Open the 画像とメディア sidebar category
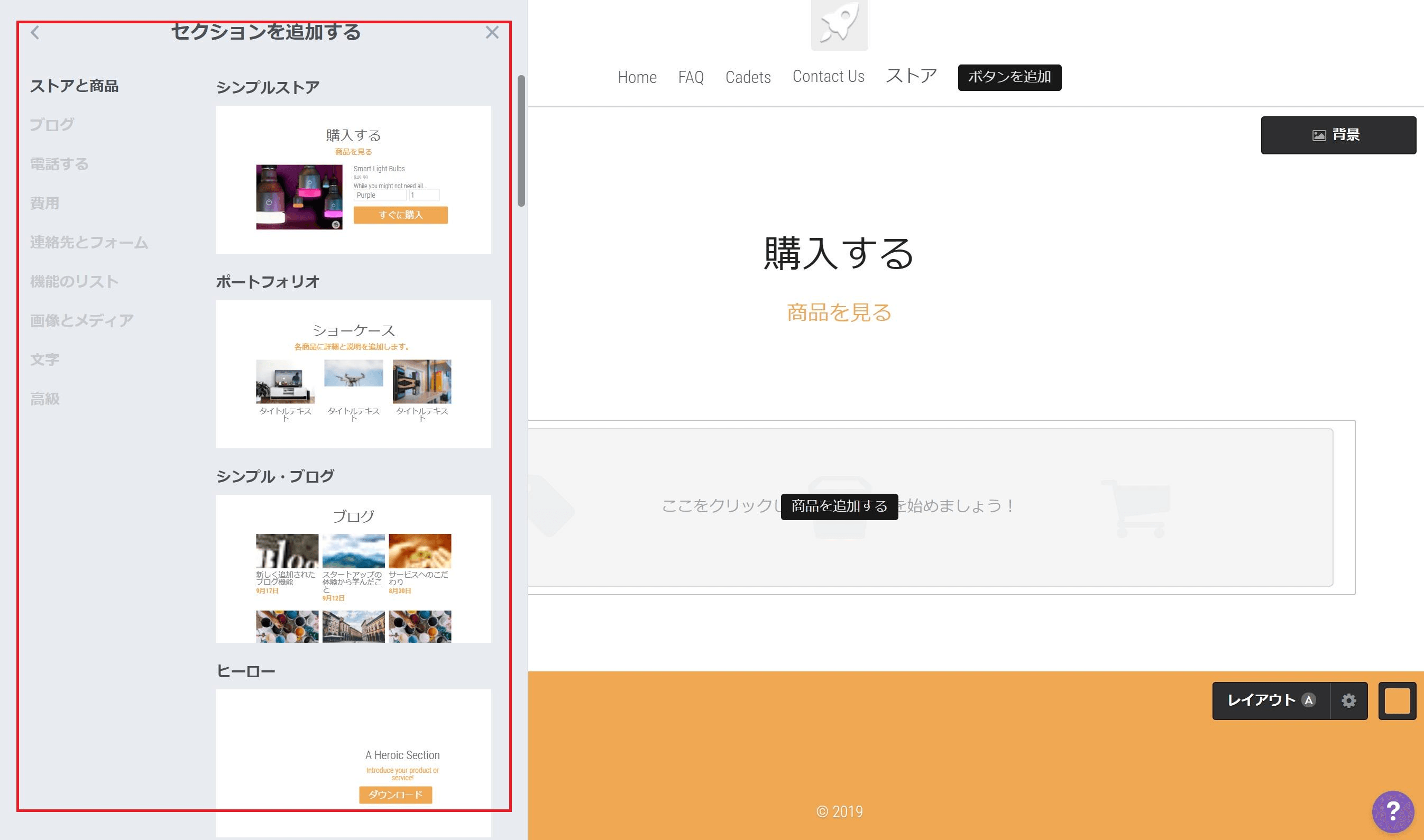1424x840 pixels. point(81,319)
